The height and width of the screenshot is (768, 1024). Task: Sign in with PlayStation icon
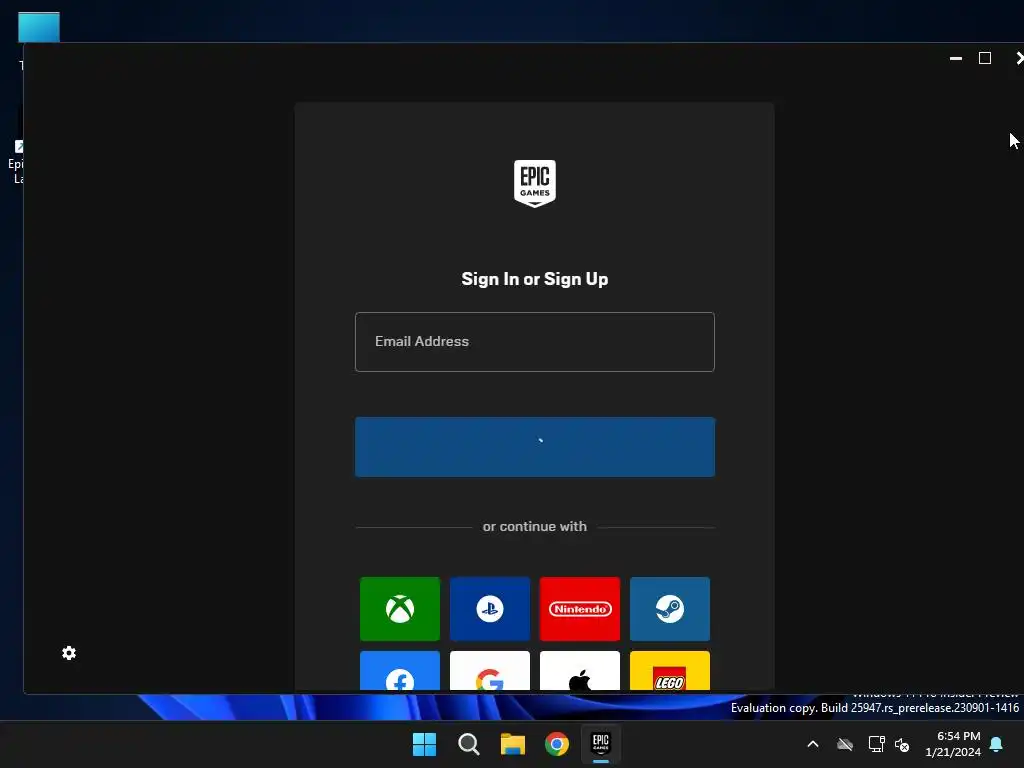pyautogui.click(x=490, y=609)
